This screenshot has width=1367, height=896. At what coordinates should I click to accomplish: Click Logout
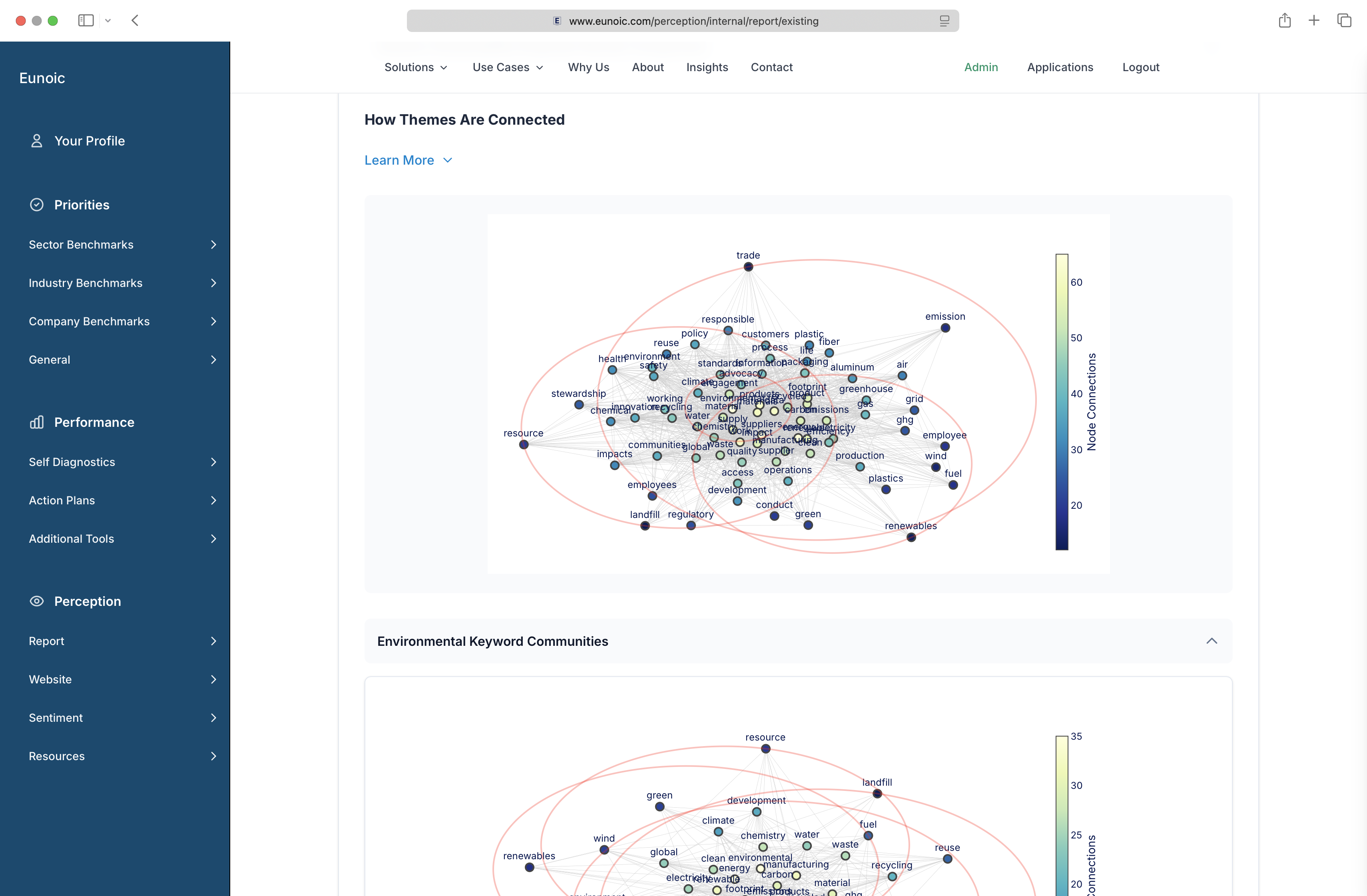[1141, 67]
